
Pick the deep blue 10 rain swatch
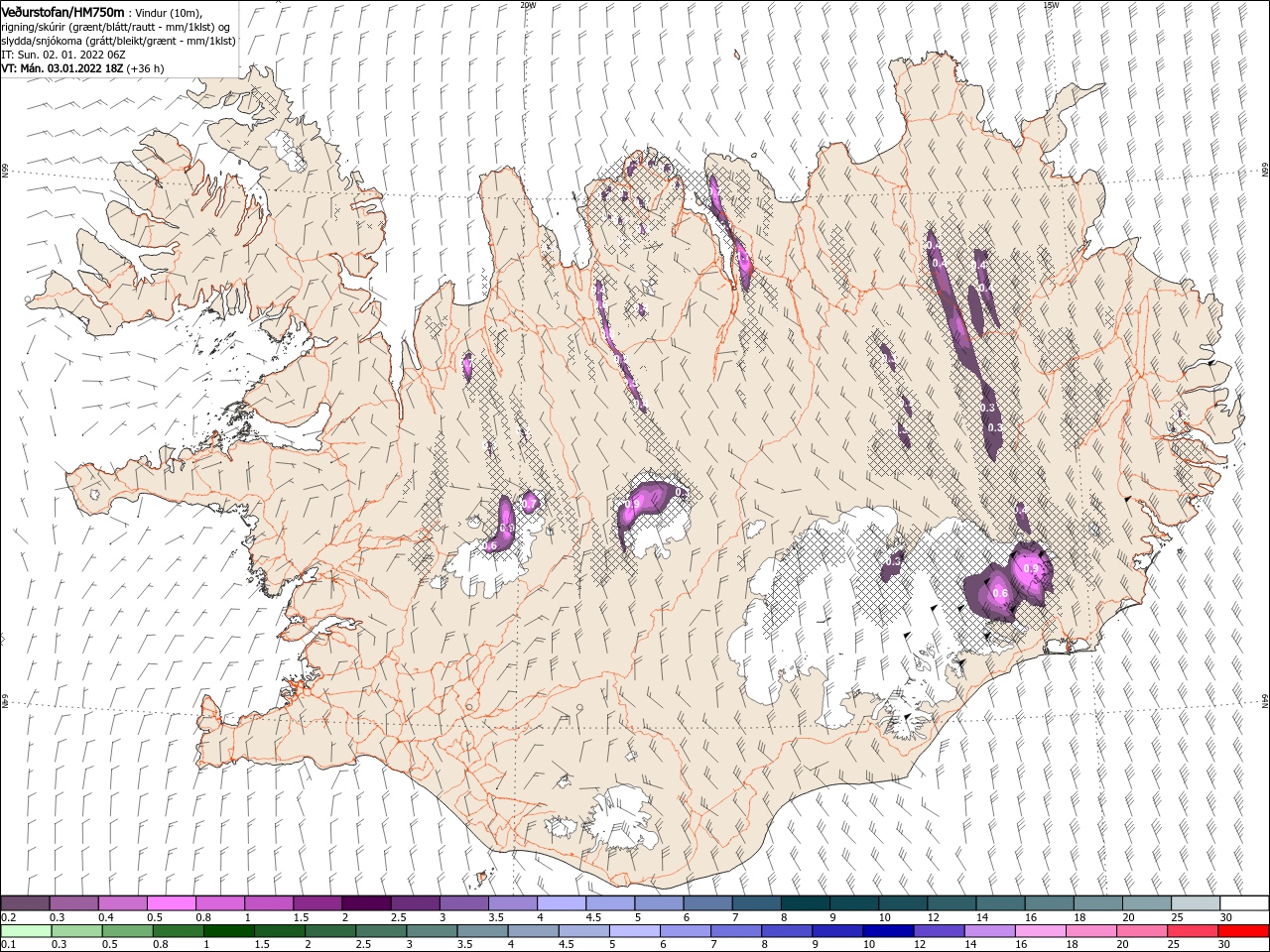tap(888, 931)
